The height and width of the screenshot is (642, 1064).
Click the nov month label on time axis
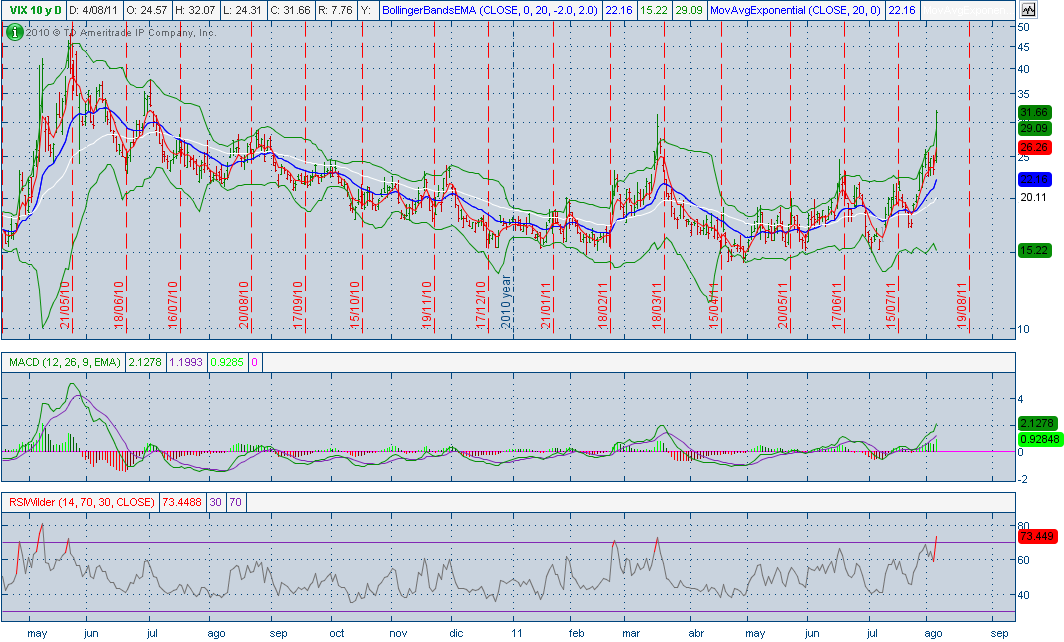click(398, 633)
